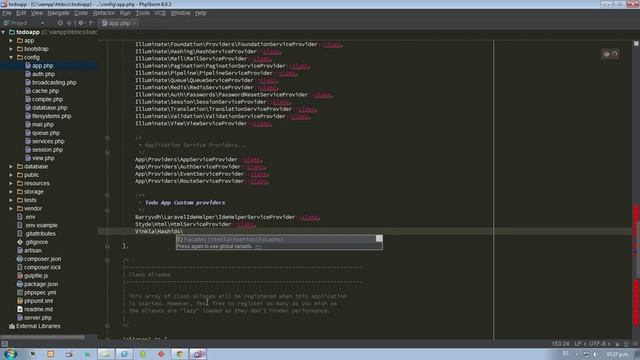
Task: Expand the tests folder
Action: (x=11, y=200)
